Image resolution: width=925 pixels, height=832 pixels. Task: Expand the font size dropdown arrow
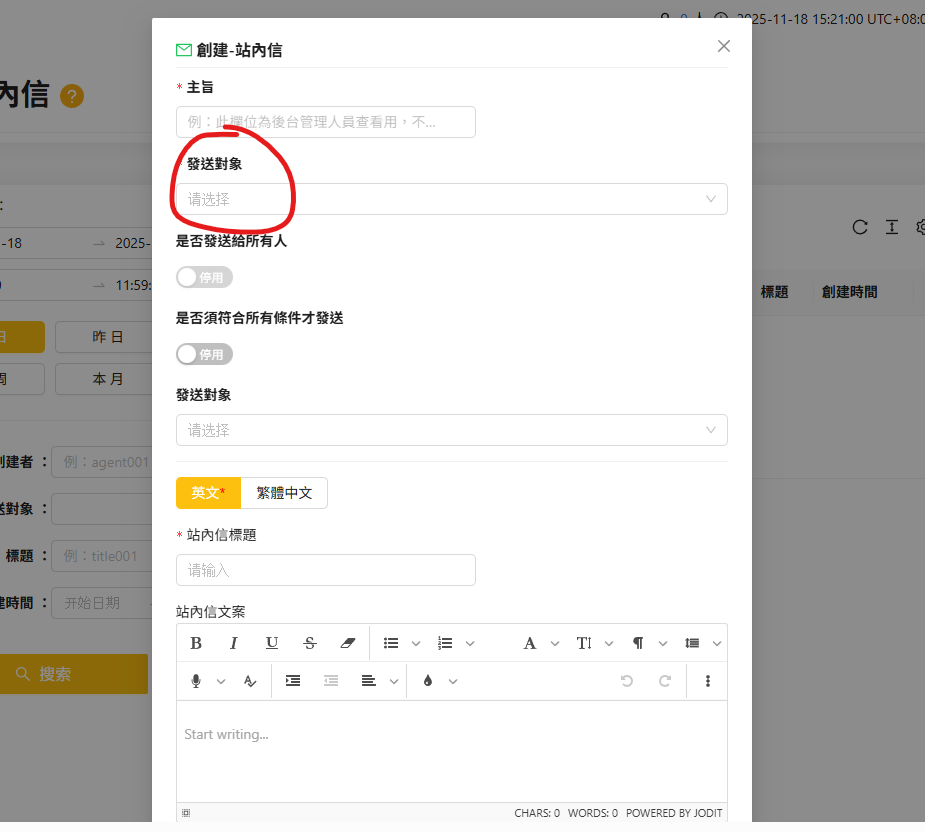tap(609, 643)
